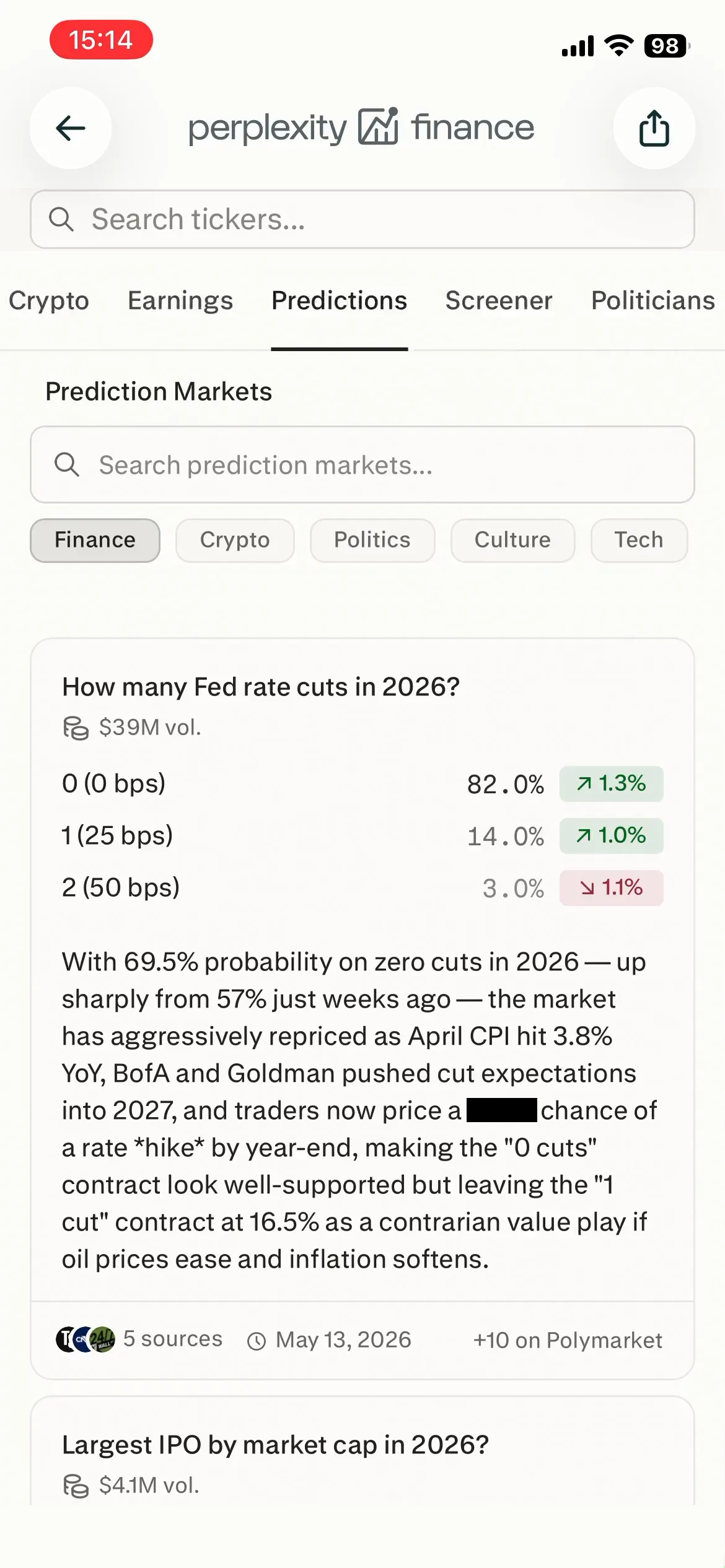Viewport: 725px width, 1568px height.
Task: Open the Largest IPO by market cap question
Action: click(275, 1445)
